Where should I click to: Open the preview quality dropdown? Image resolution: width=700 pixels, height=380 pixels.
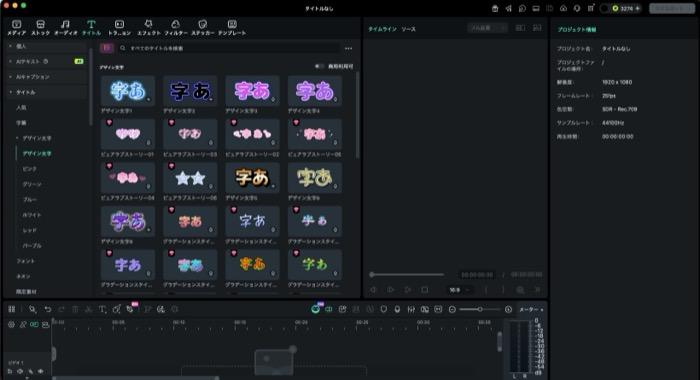pyautogui.click(x=488, y=28)
